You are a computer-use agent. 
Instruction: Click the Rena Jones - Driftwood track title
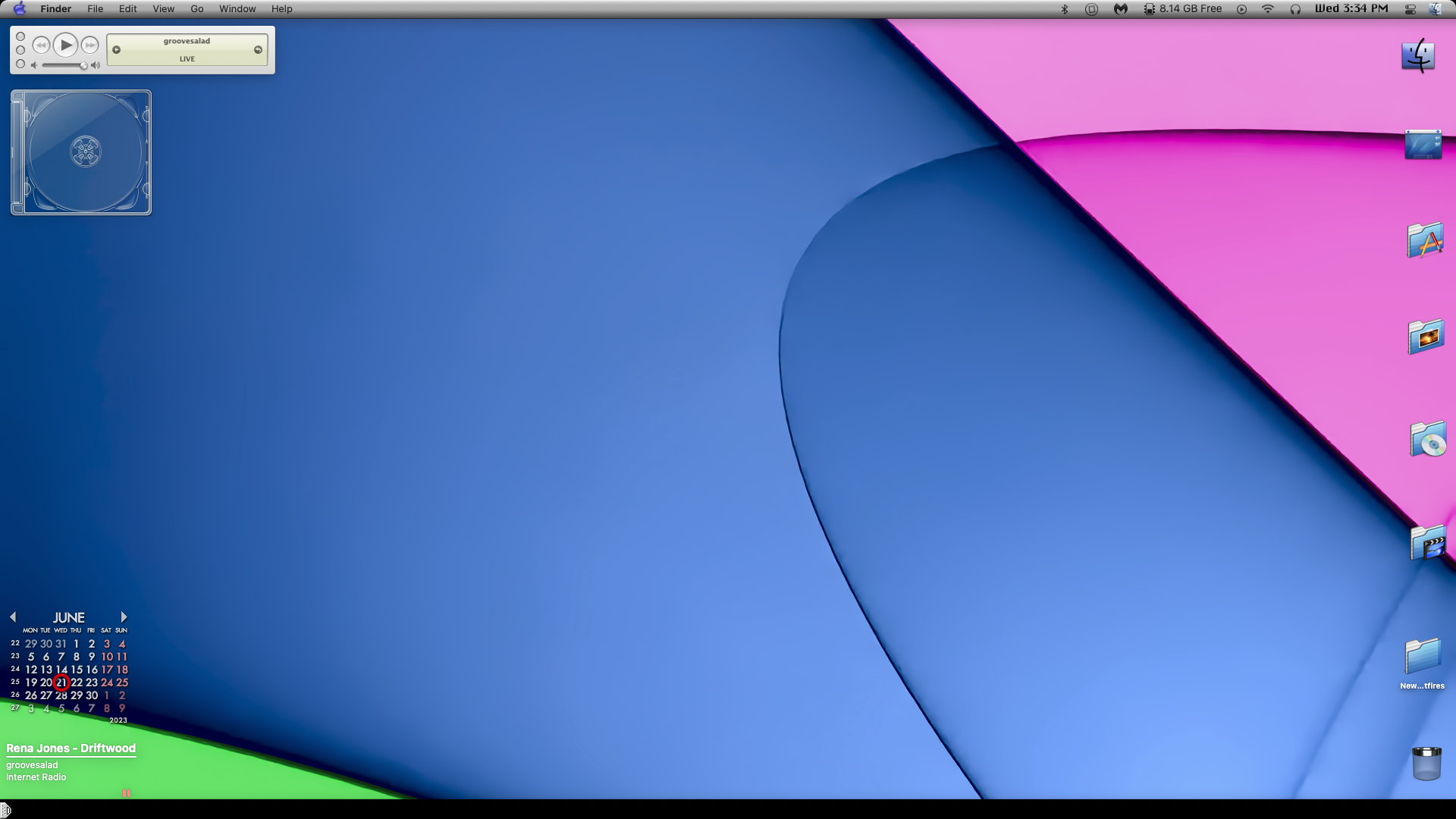coord(71,748)
